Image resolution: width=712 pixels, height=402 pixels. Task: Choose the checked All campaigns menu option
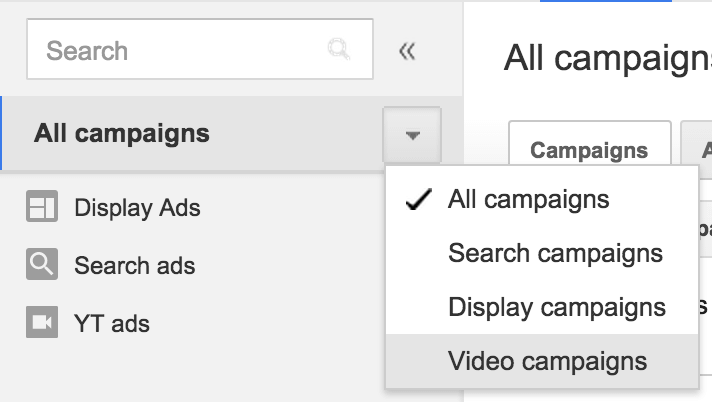[x=528, y=199]
